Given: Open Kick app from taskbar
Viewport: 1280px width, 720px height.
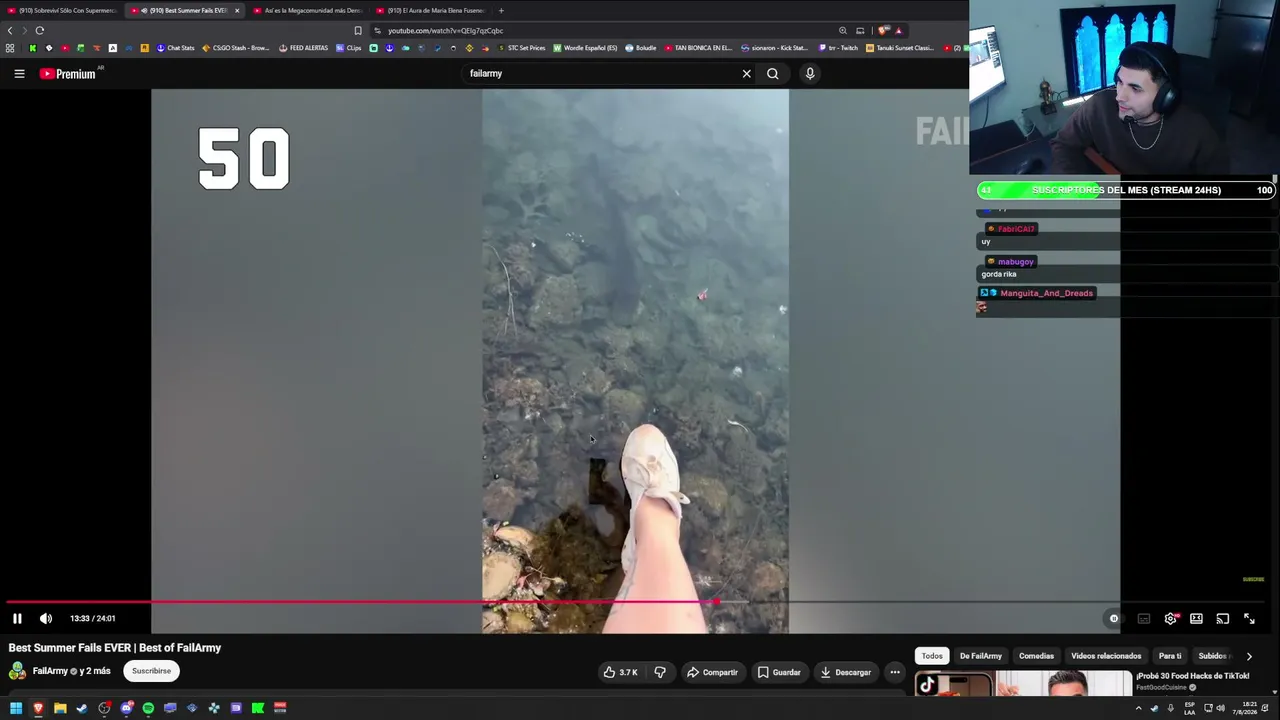Looking at the screenshot, I should point(258,708).
